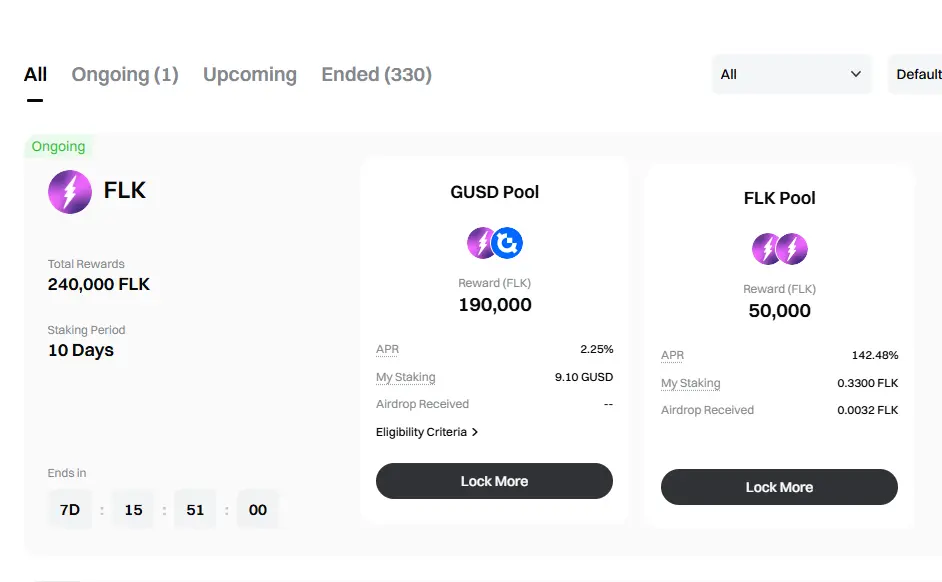The image size is (942, 582).
Task: Click the GUSD Pool paired token icons
Action: tap(495, 242)
